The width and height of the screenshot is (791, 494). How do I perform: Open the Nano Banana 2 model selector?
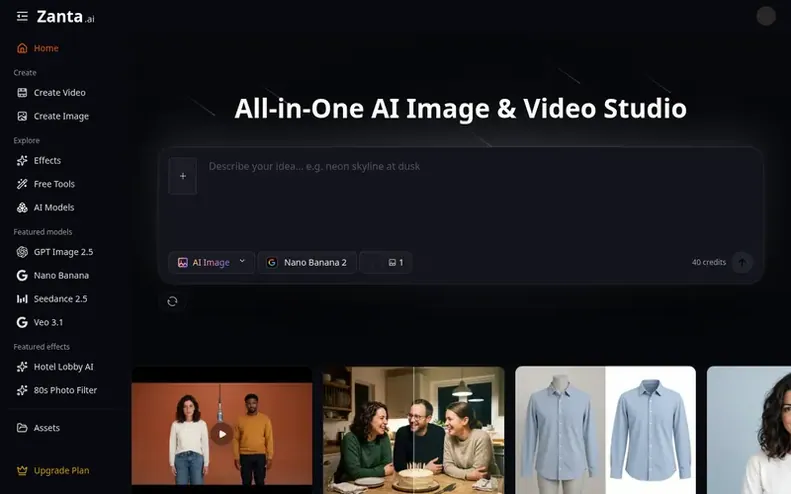point(307,262)
